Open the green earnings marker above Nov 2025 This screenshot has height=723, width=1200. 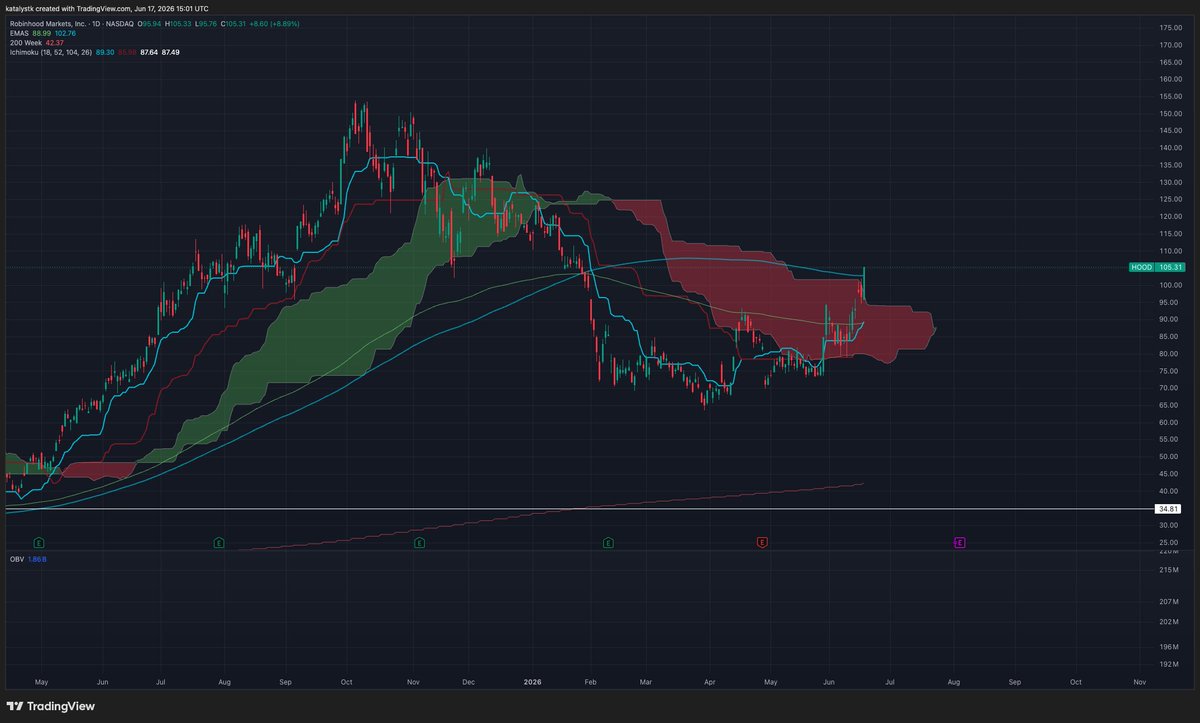419,542
